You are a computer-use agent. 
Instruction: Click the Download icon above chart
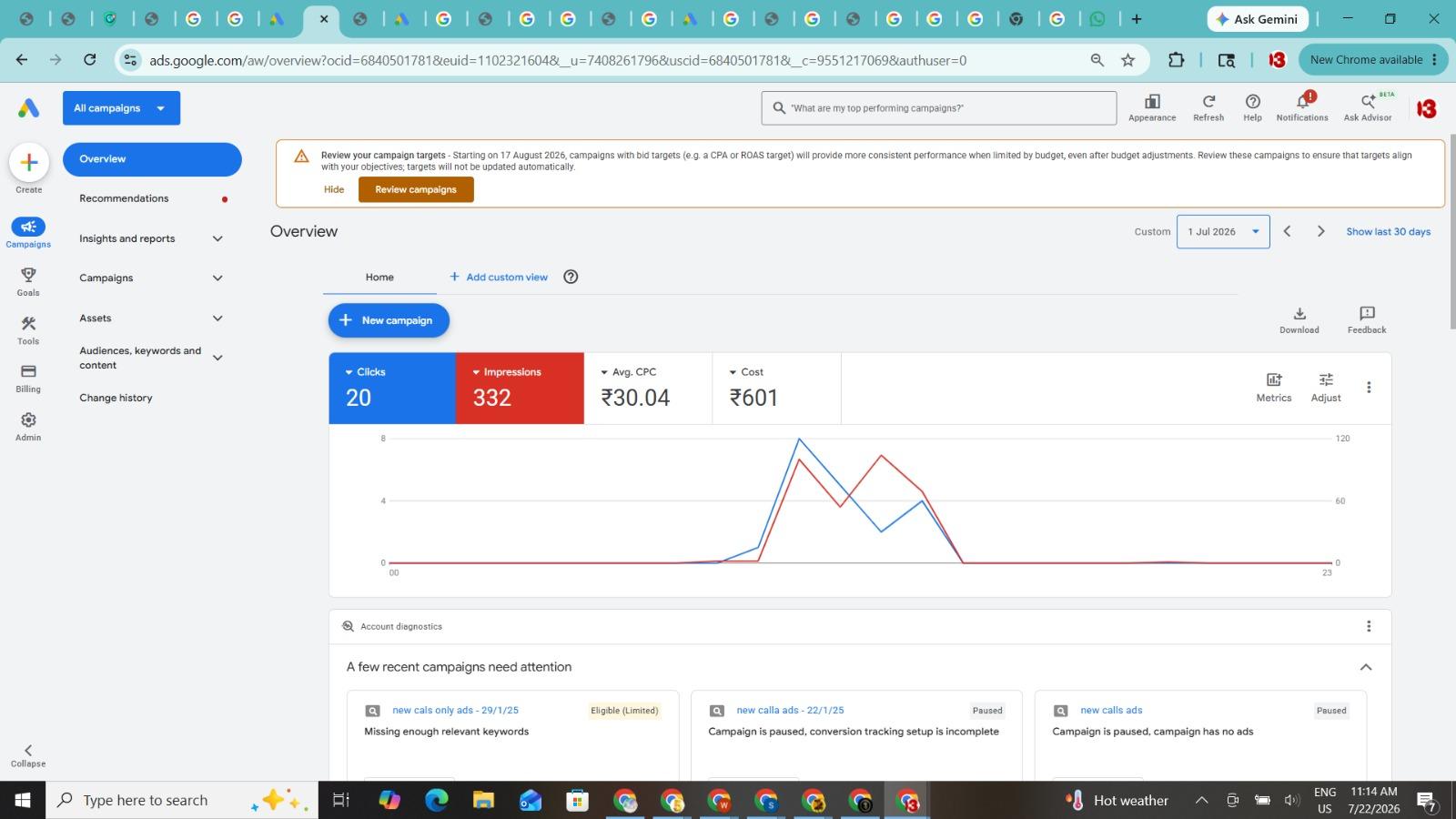pos(1299,313)
